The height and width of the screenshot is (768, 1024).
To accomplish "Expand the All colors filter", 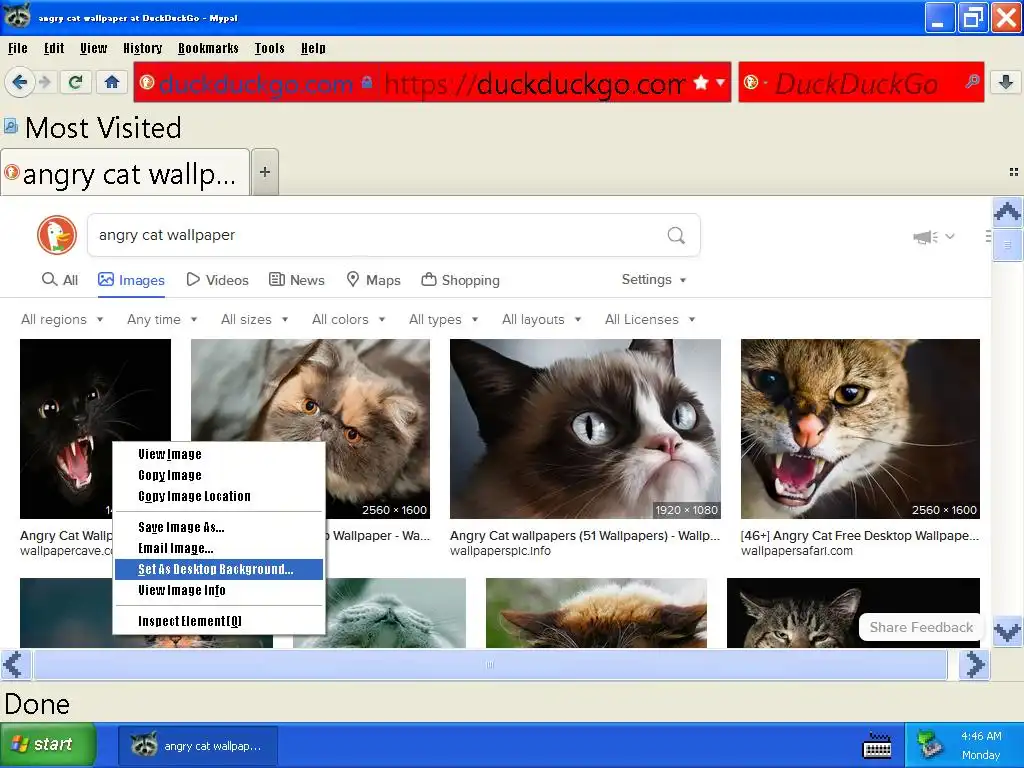I will [x=349, y=319].
